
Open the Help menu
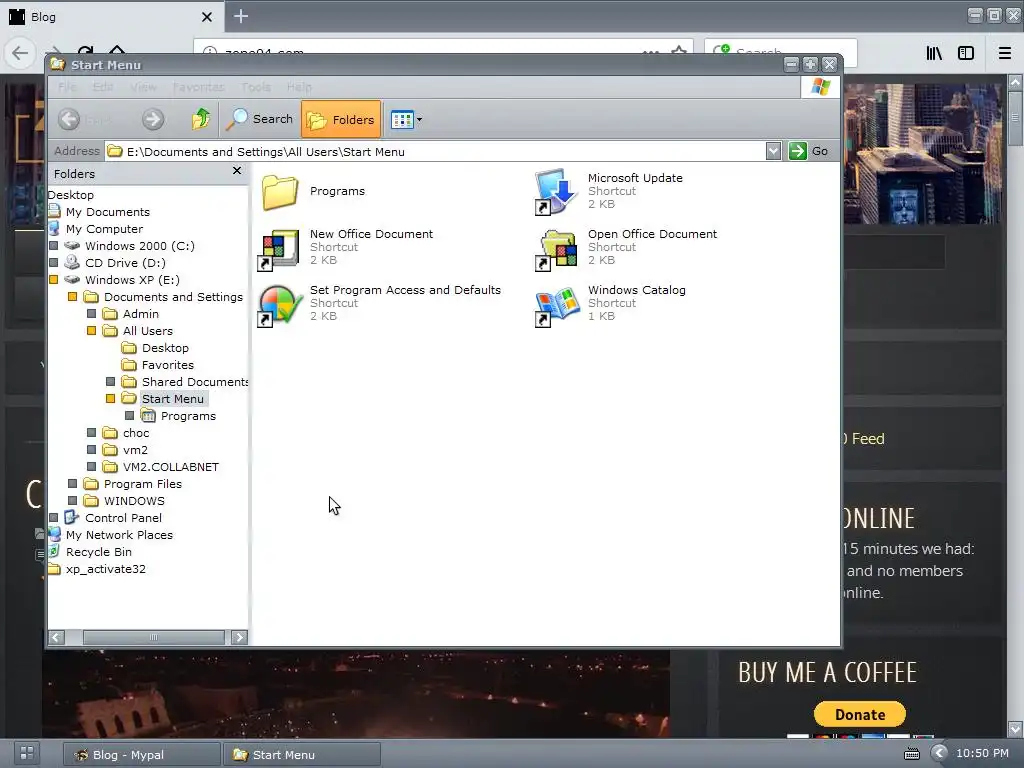coord(299,87)
